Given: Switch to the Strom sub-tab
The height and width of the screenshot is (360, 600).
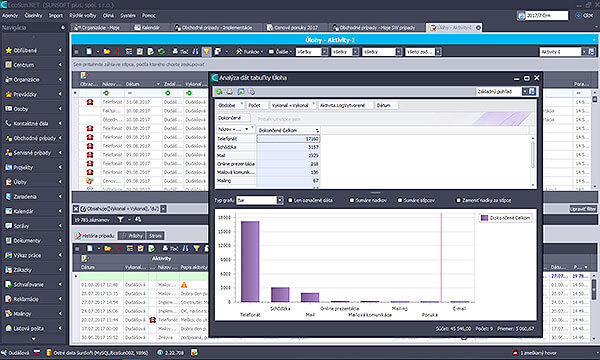Looking at the screenshot, I should [x=155, y=236].
